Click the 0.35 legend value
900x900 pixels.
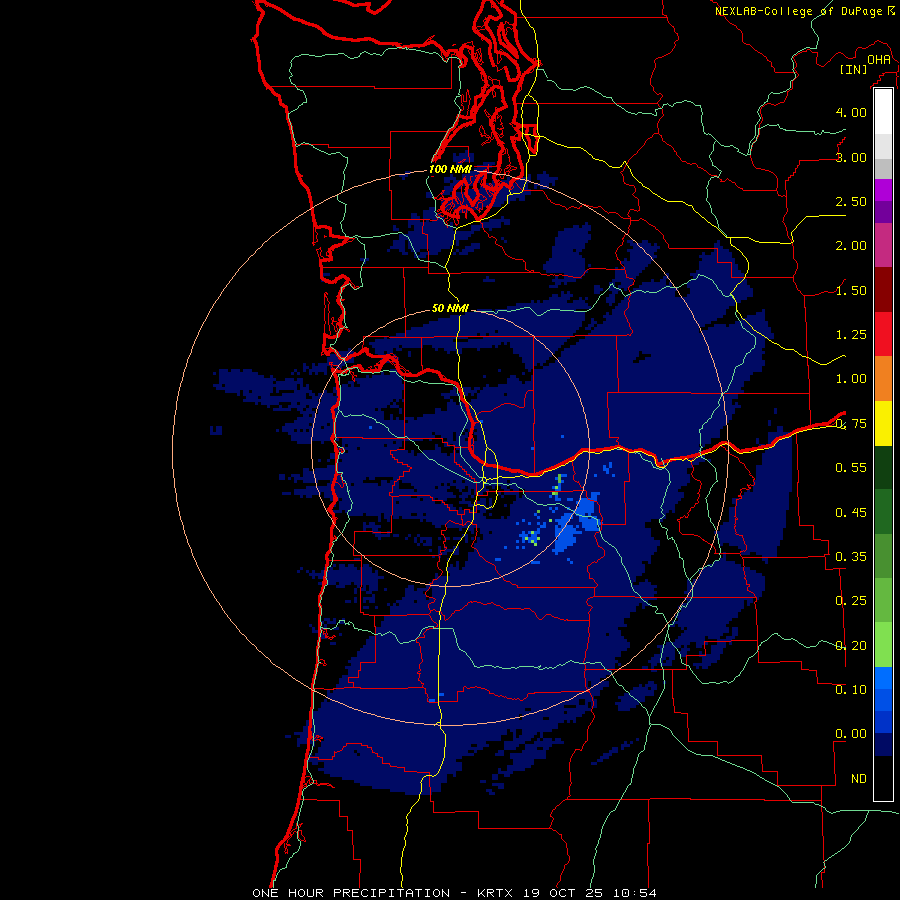pyautogui.click(x=851, y=557)
